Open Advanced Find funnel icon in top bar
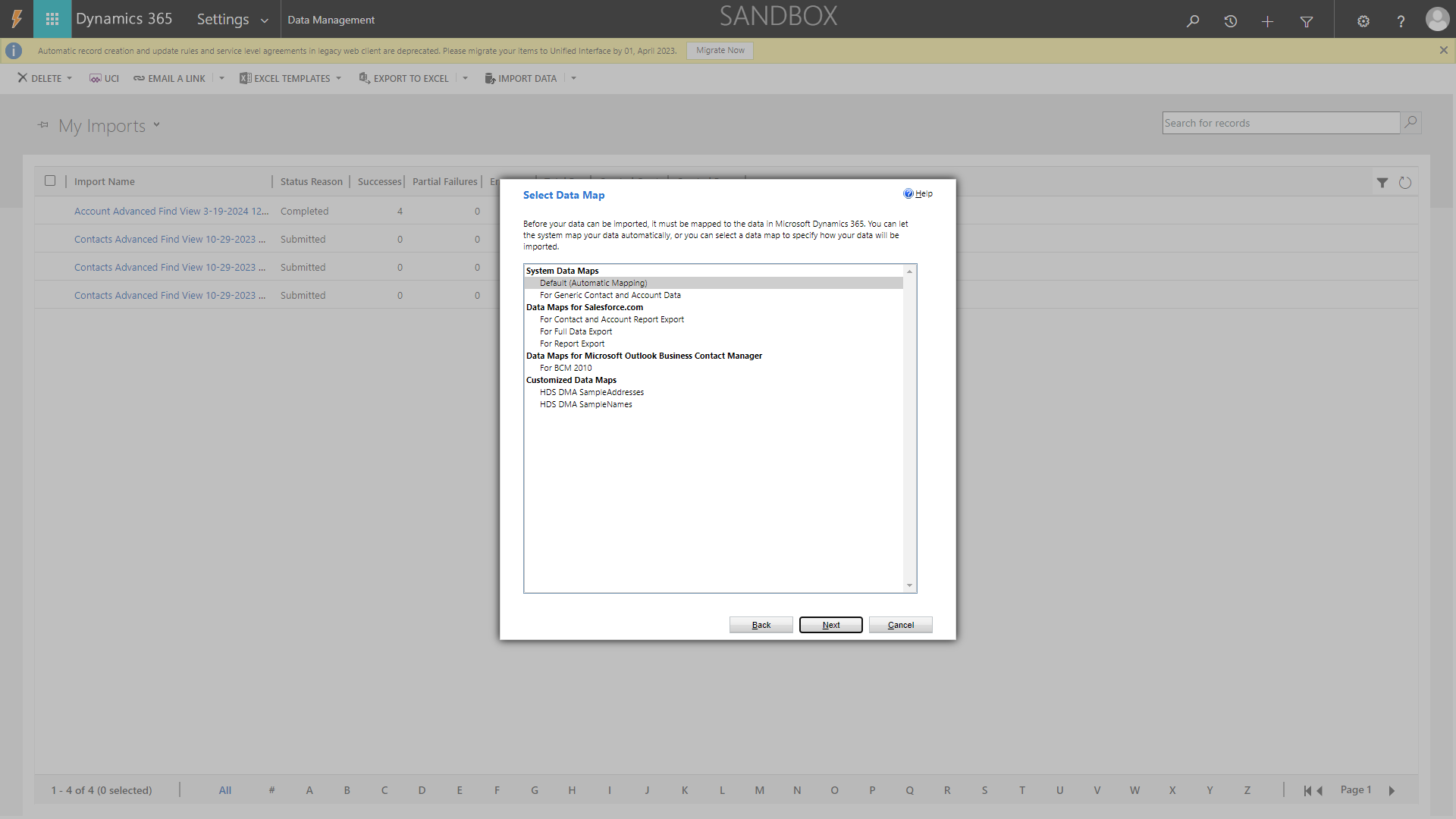 (x=1307, y=21)
